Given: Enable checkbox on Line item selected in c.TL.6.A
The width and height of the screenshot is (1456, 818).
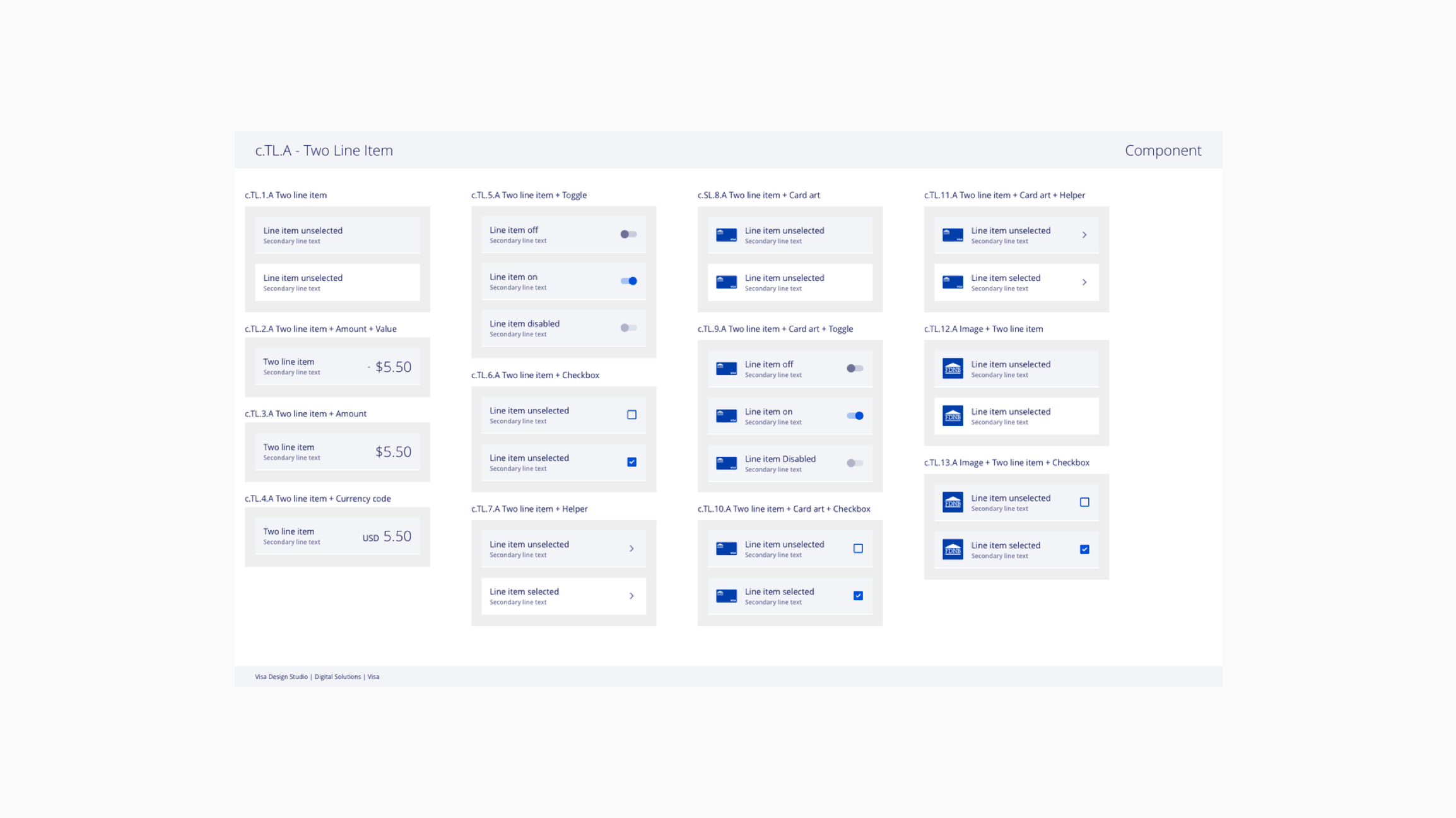Looking at the screenshot, I should (631, 461).
